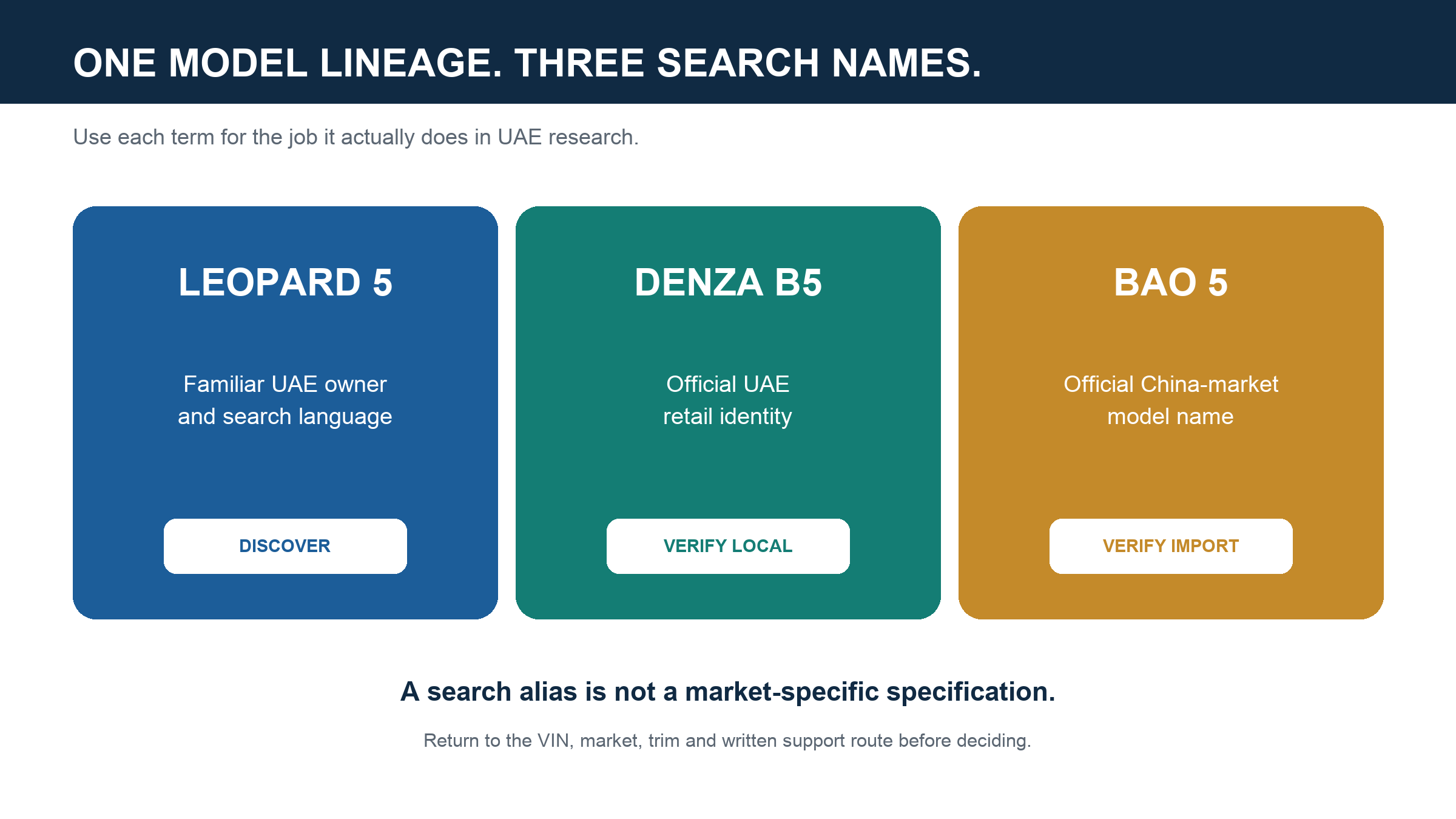Select the LEOPARD 5 card heading
1456x819 pixels.
coord(285,283)
